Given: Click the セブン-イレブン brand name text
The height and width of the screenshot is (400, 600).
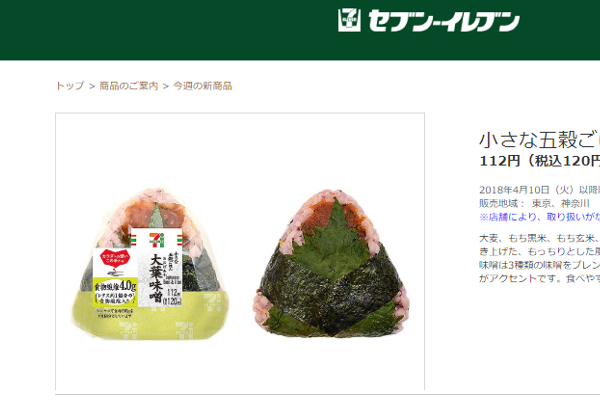Looking at the screenshot, I should 444,21.
